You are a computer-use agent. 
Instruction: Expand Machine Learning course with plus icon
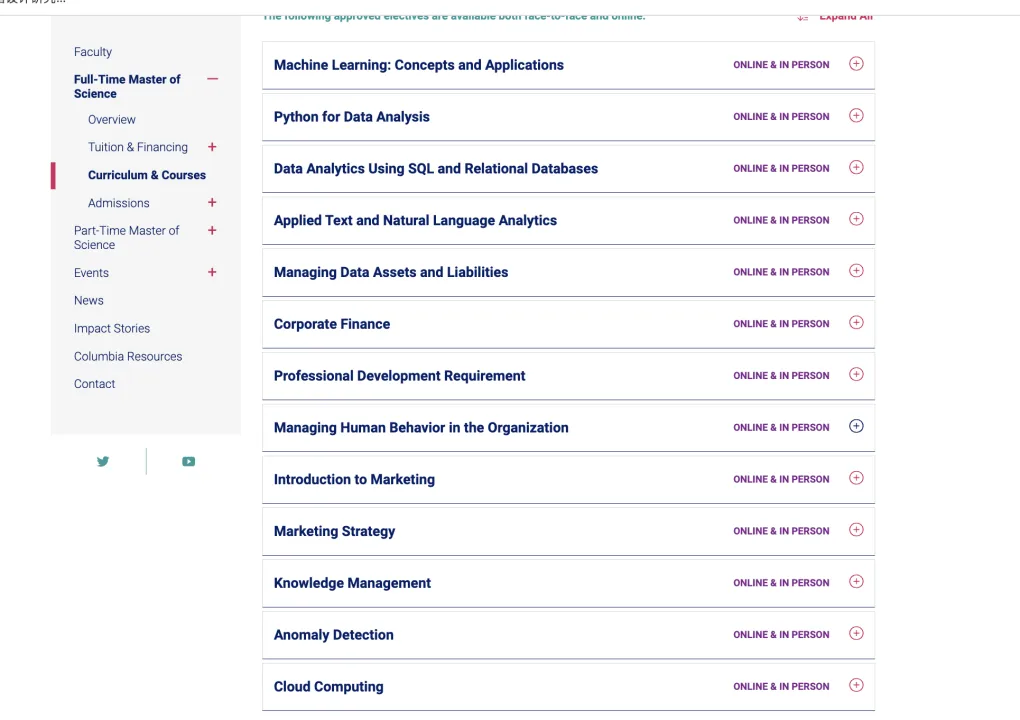pyautogui.click(x=855, y=64)
